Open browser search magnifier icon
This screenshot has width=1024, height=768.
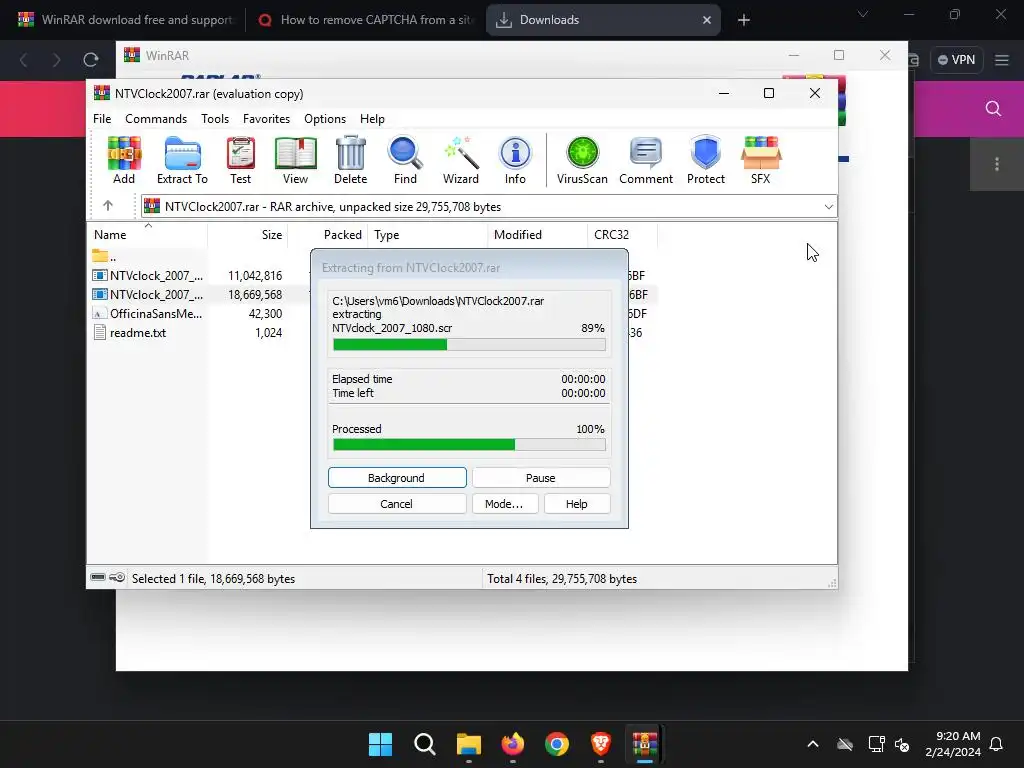pyautogui.click(x=993, y=108)
